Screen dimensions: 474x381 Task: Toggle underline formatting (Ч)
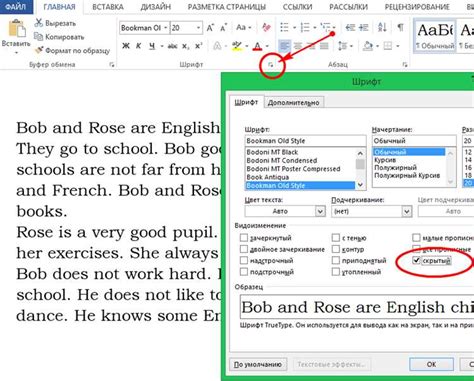(152, 46)
